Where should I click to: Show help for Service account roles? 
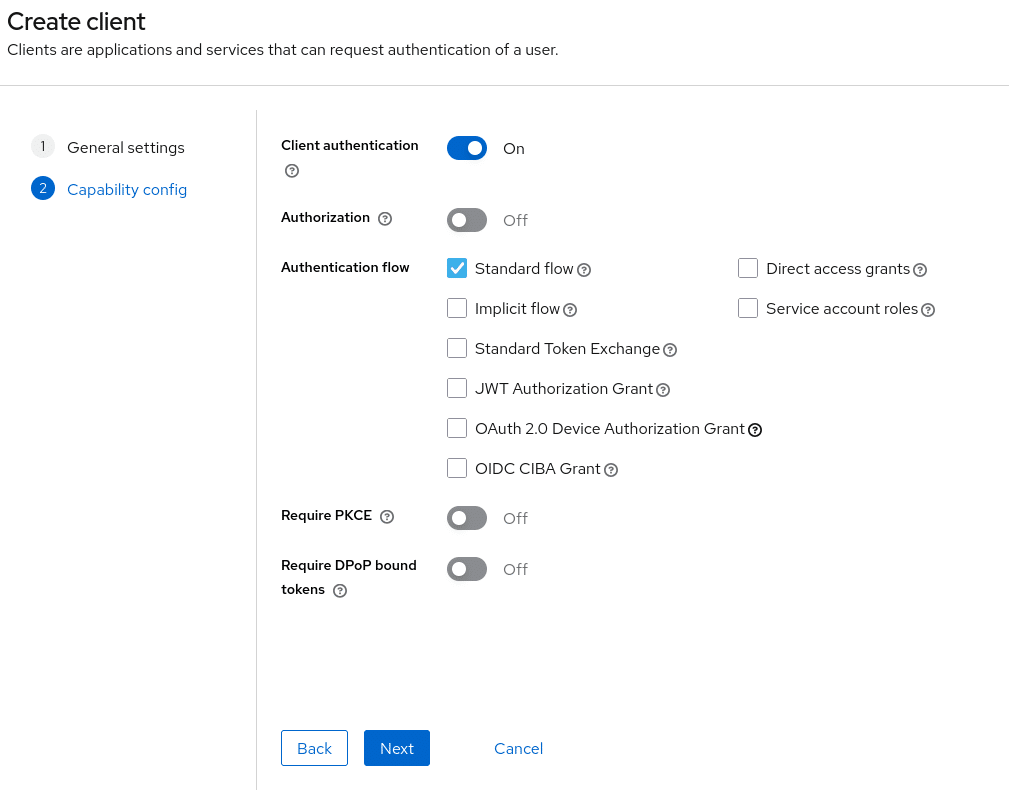[928, 310]
